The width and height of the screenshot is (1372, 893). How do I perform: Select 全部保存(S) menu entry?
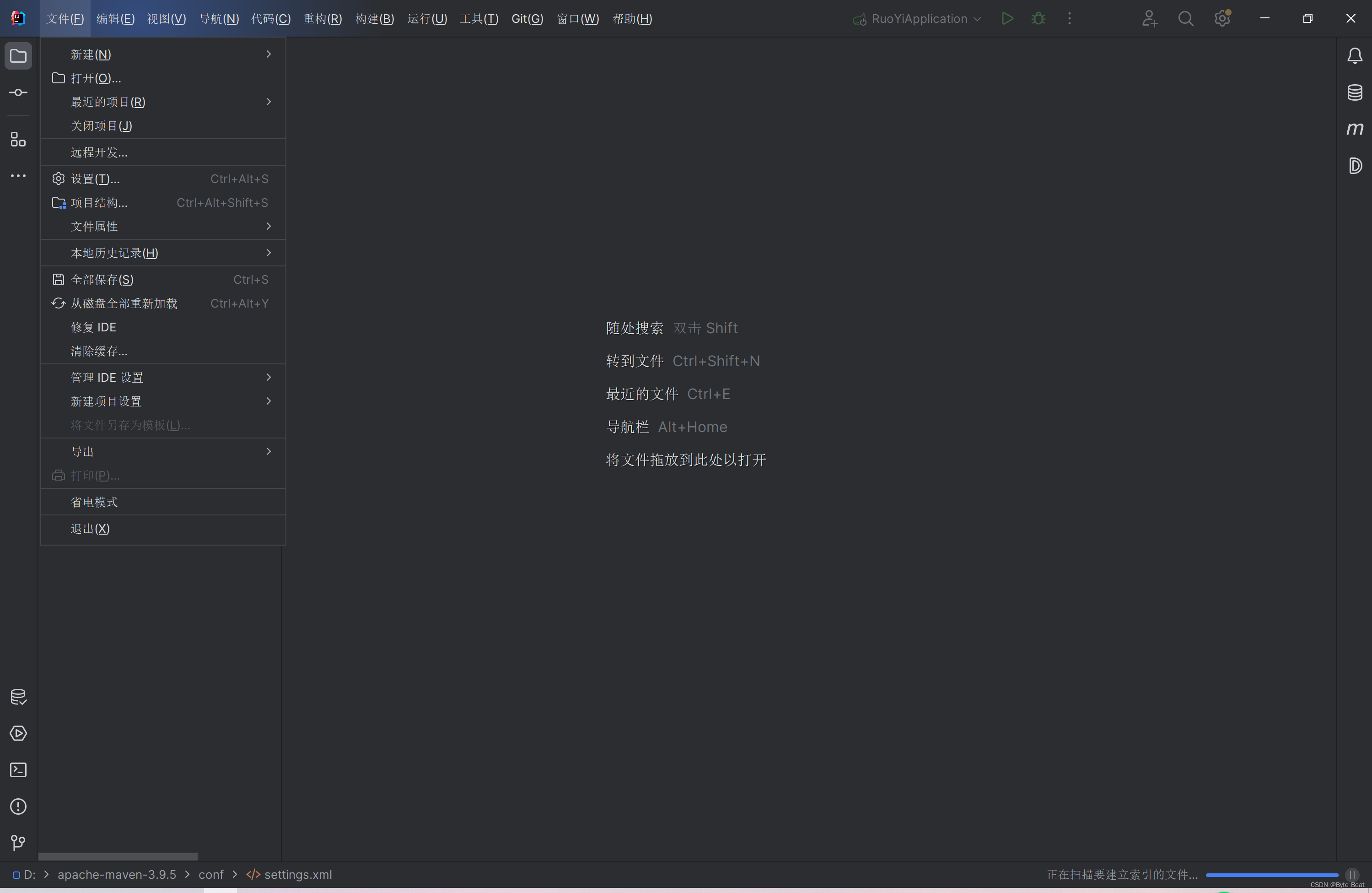point(163,279)
